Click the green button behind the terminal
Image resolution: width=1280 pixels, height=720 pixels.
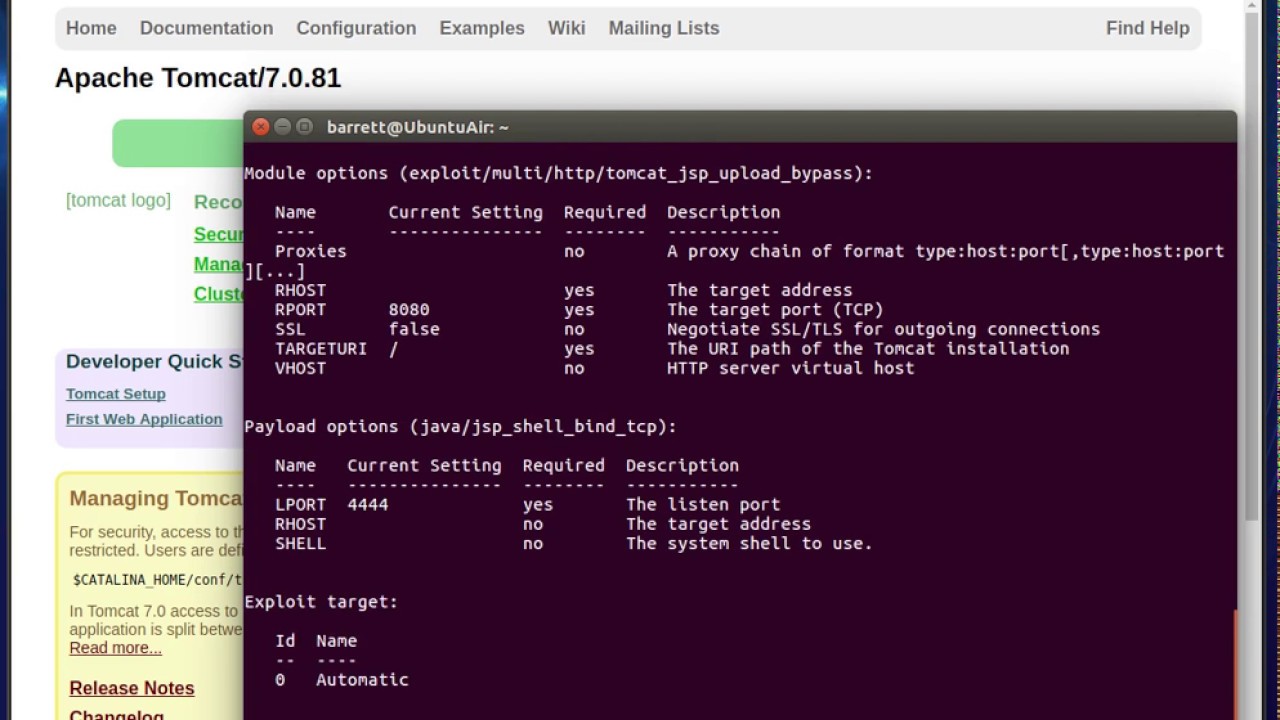(177, 143)
